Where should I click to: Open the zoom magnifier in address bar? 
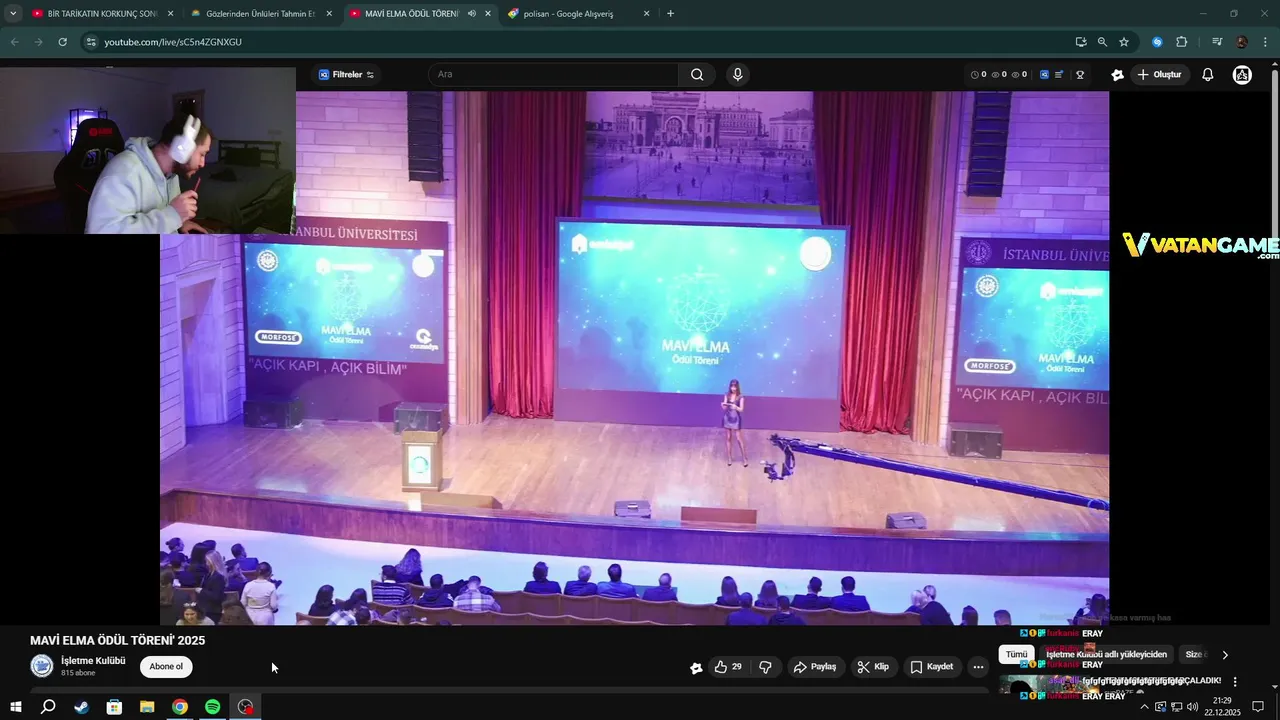(1102, 42)
